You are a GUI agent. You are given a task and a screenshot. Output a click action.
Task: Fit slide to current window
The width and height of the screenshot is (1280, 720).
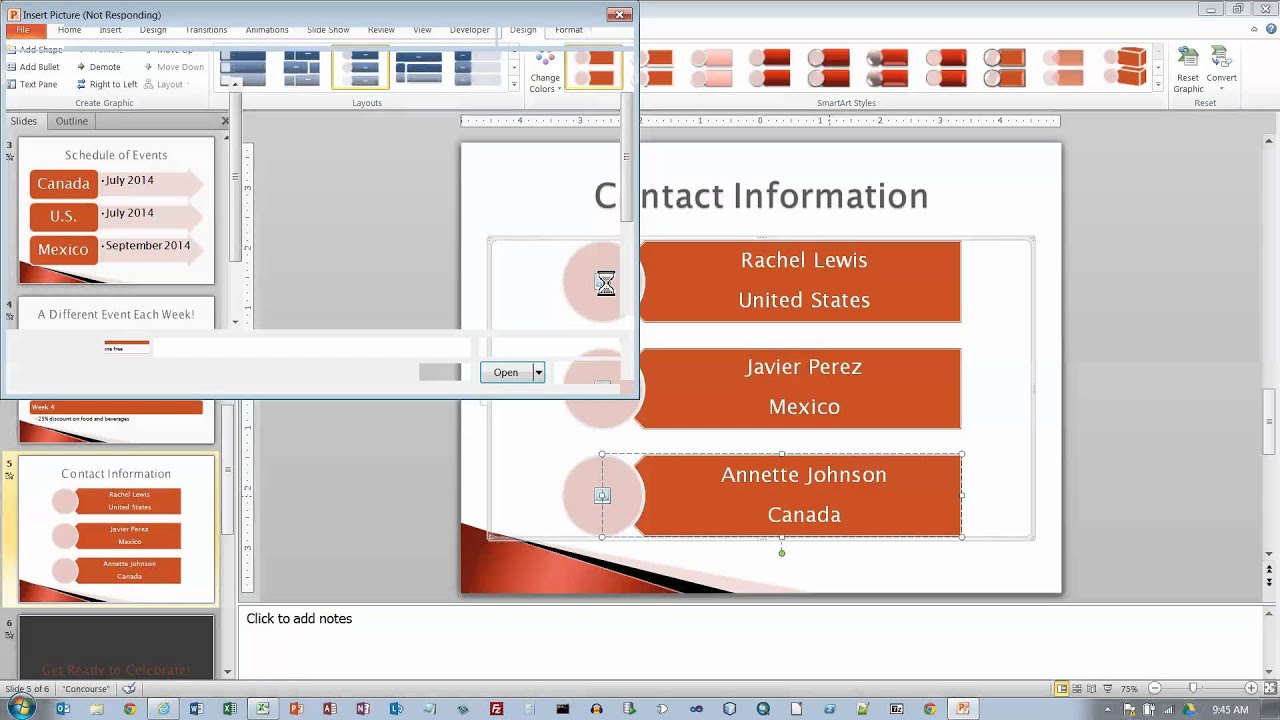[1269, 688]
